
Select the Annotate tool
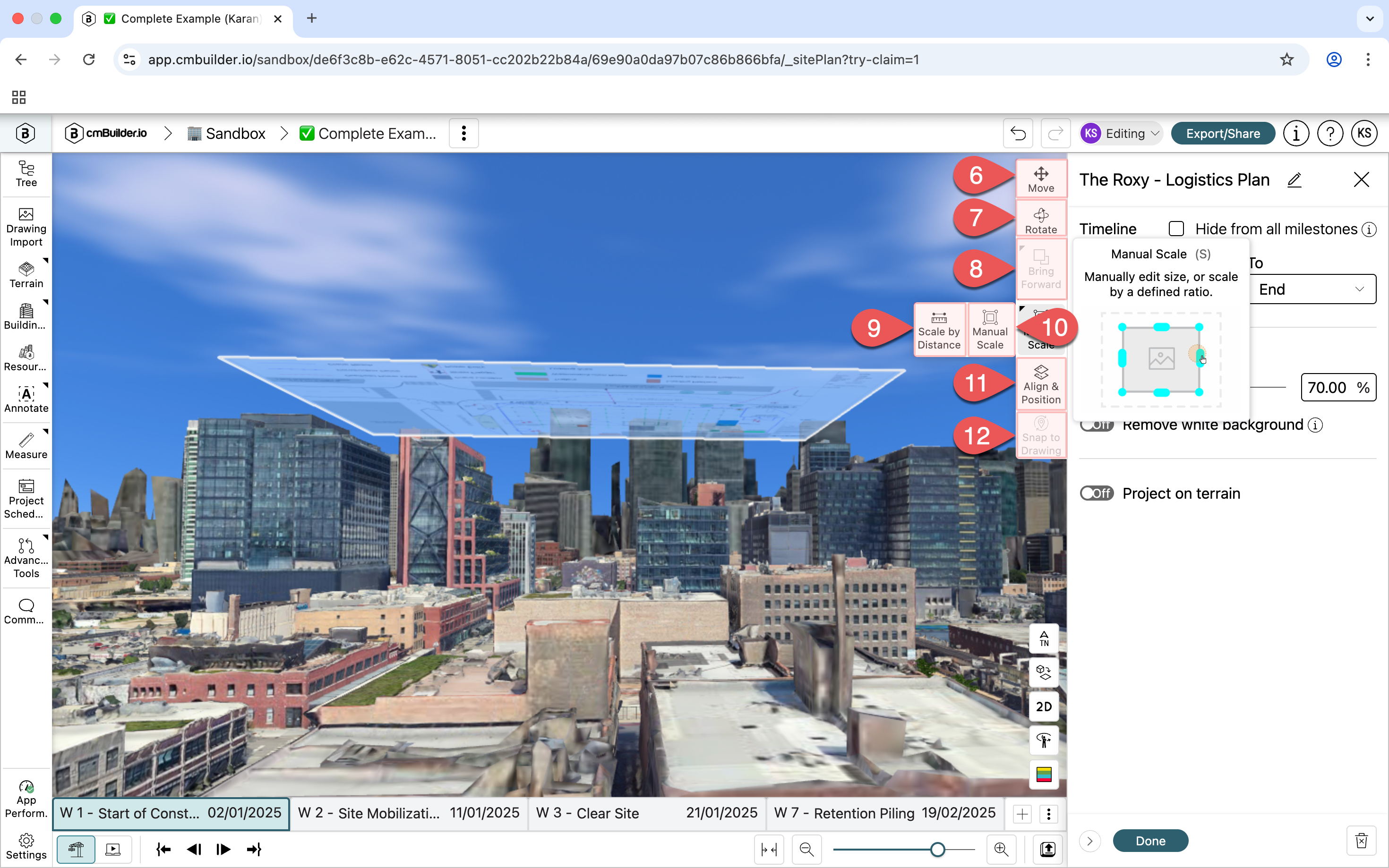26,400
